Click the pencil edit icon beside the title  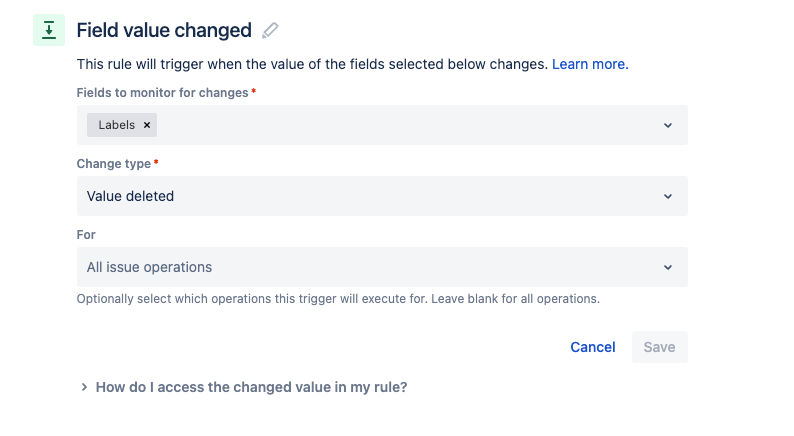(x=270, y=31)
